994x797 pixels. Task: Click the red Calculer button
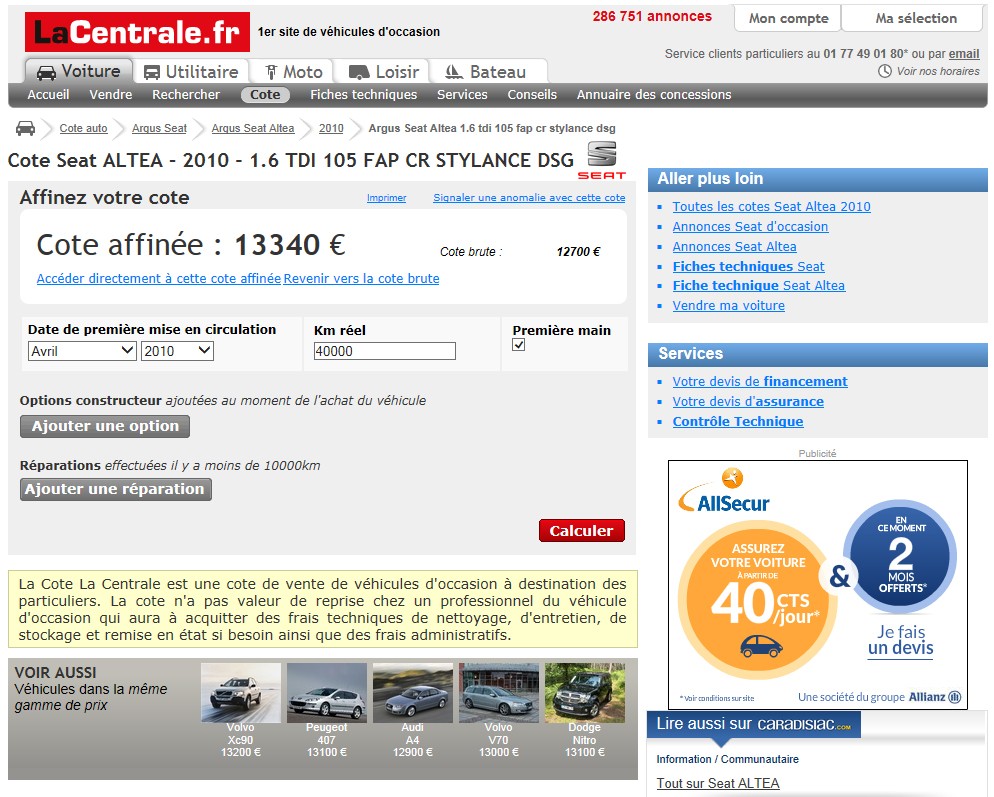pyautogui.click(x=581, y=531)
